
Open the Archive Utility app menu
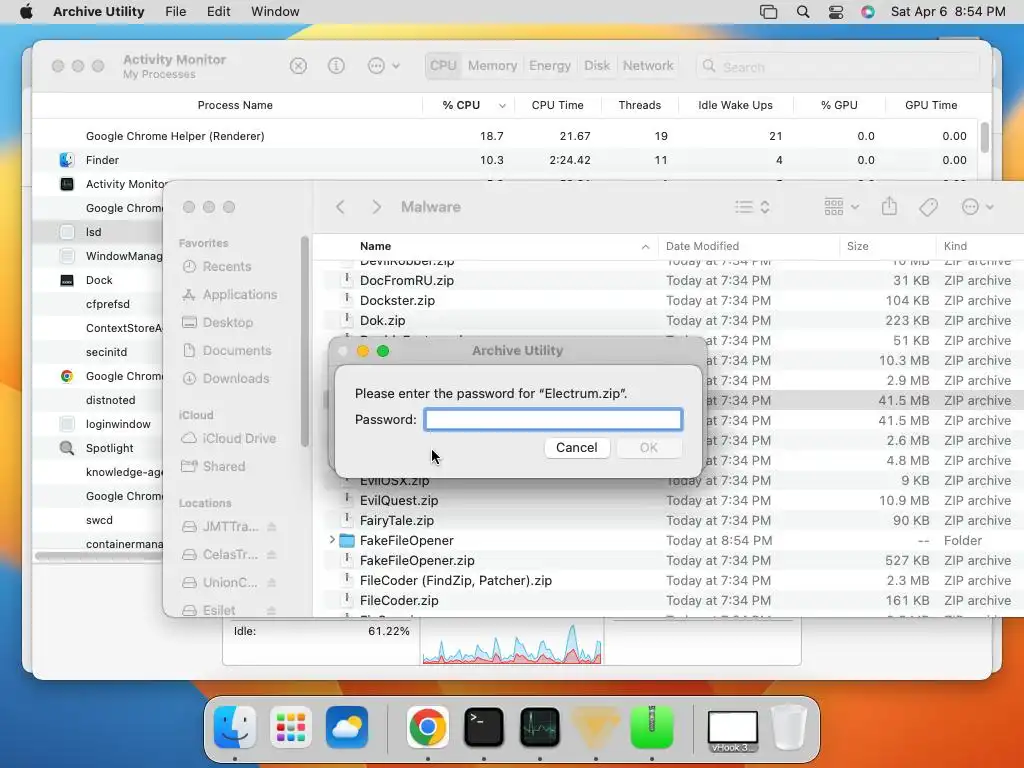(x=99, y=12)
